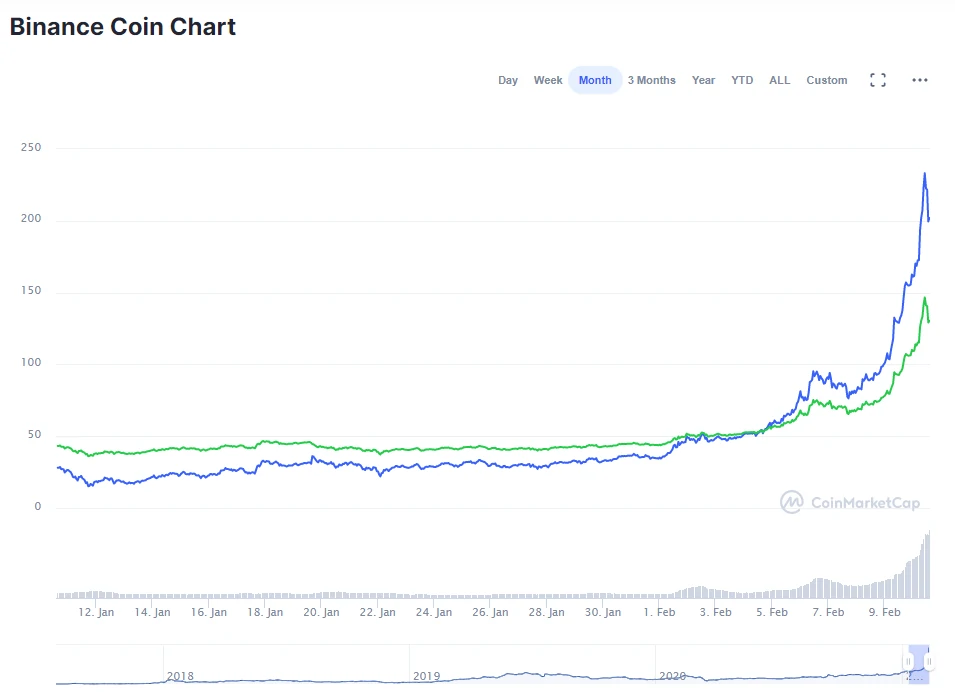Select the Week range tab
955x692 pixels.
[x=548, y=80]
